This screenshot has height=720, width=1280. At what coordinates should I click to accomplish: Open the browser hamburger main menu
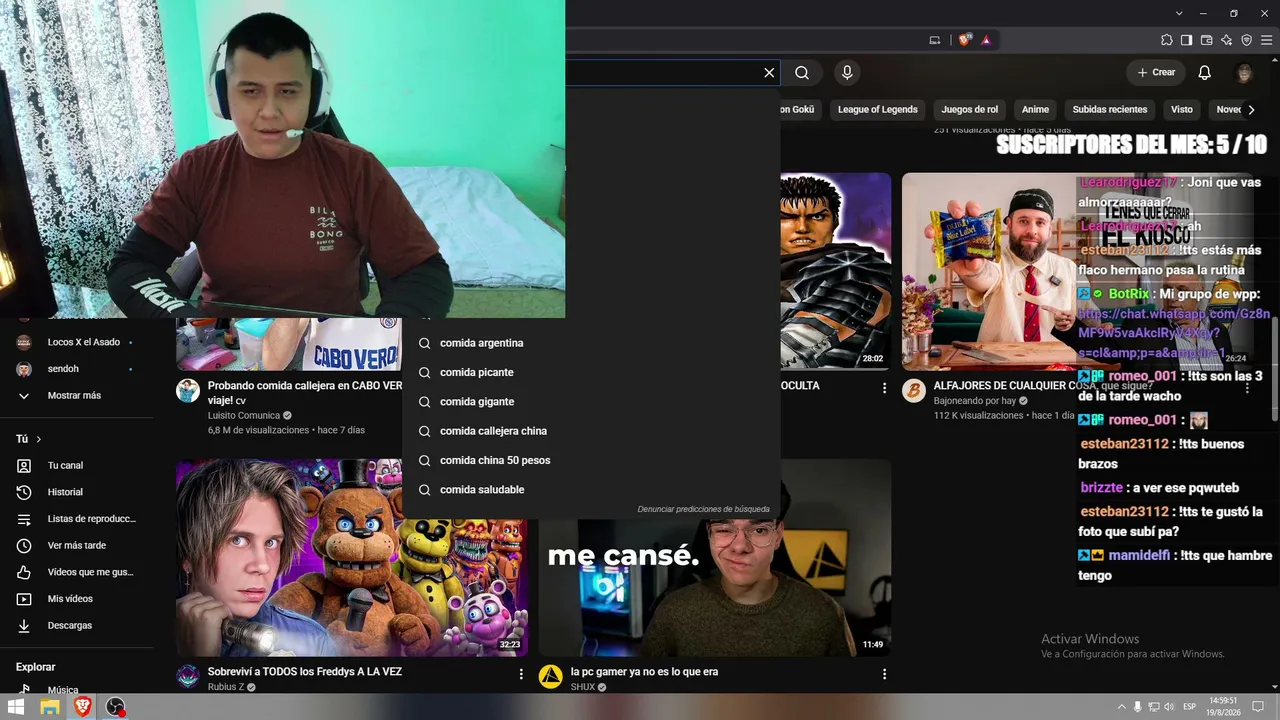(1266, 40)
